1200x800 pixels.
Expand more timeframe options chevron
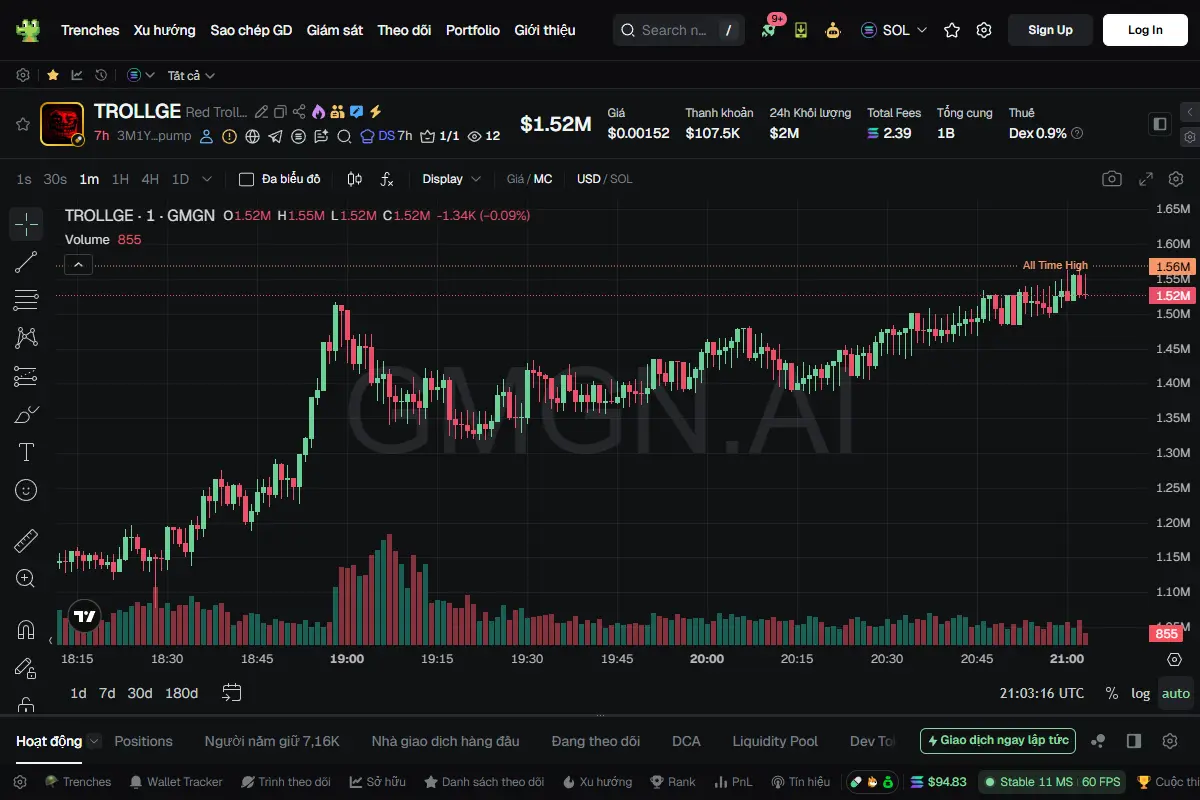click(x=207, y=179)
